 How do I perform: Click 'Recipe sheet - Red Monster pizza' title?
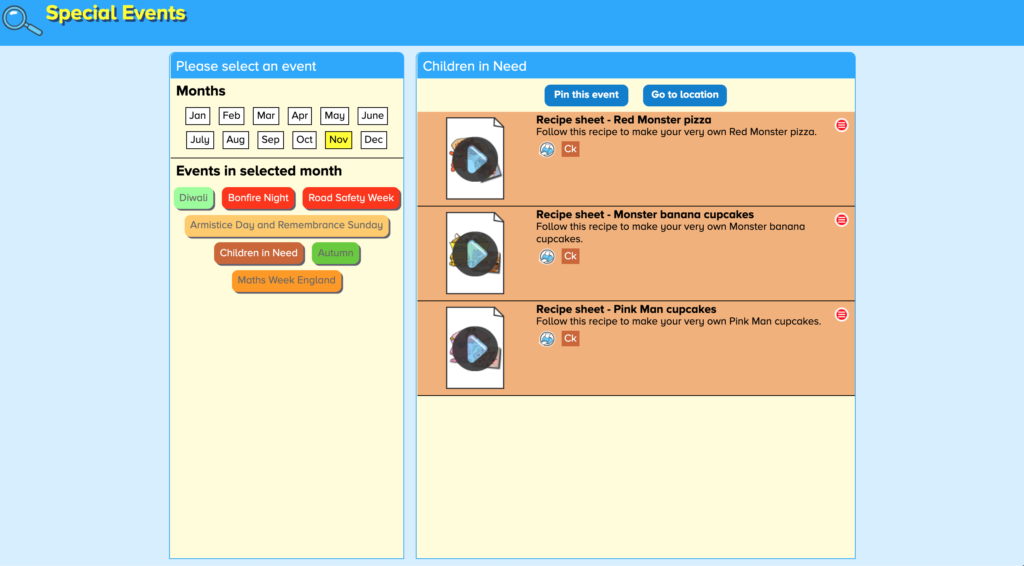(x=624, y=119)
